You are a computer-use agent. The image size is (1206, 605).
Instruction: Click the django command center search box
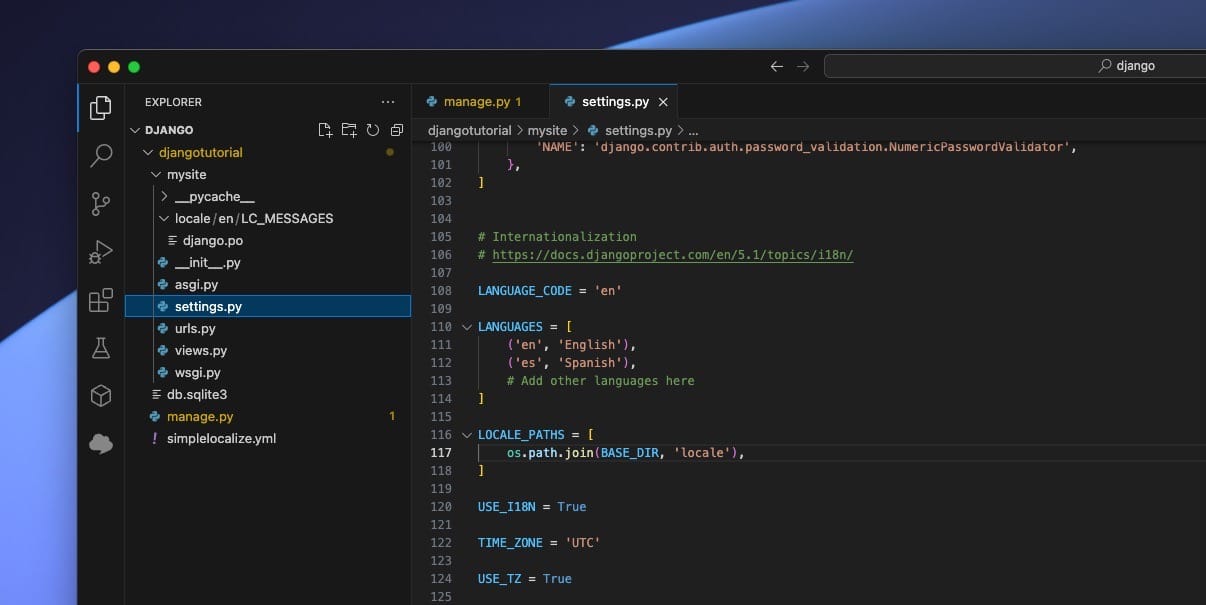pyautogui.click(x=1015, y=66)
